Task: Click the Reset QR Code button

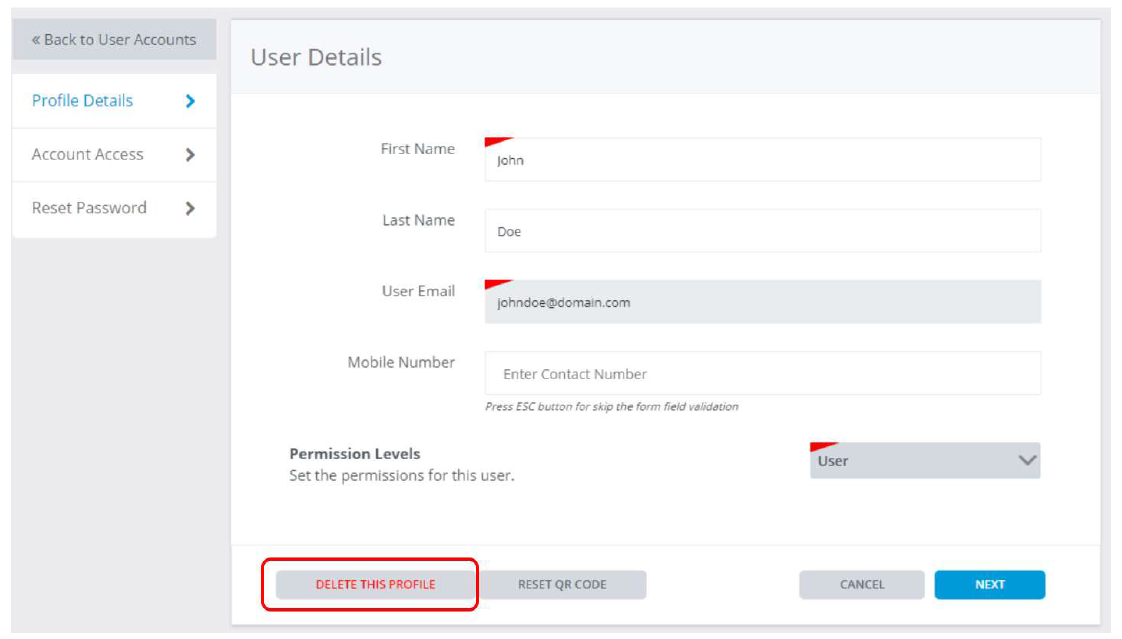Action: pyautogui.click(x=562, y=585)
